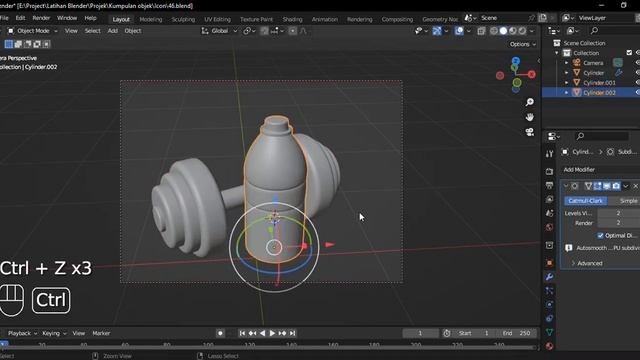Click the Z axis on the navigation gizmo

[516, 61]
